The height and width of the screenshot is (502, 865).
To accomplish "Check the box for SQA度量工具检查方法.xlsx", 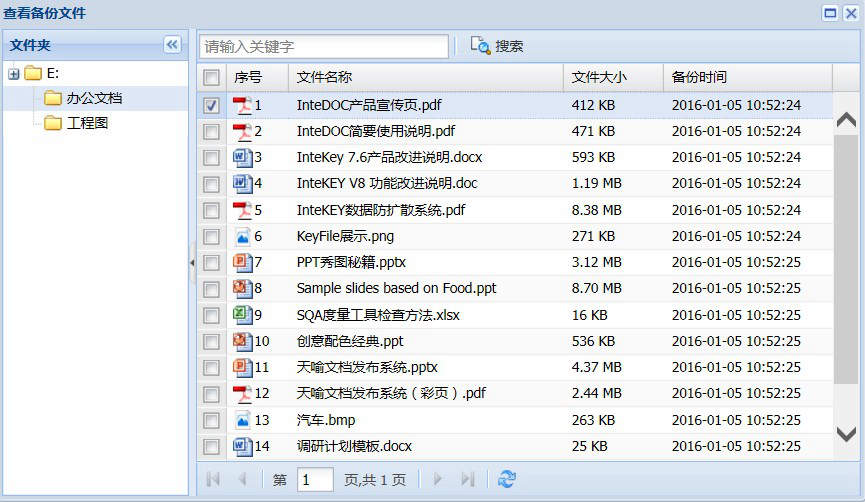I will (211, 316).
